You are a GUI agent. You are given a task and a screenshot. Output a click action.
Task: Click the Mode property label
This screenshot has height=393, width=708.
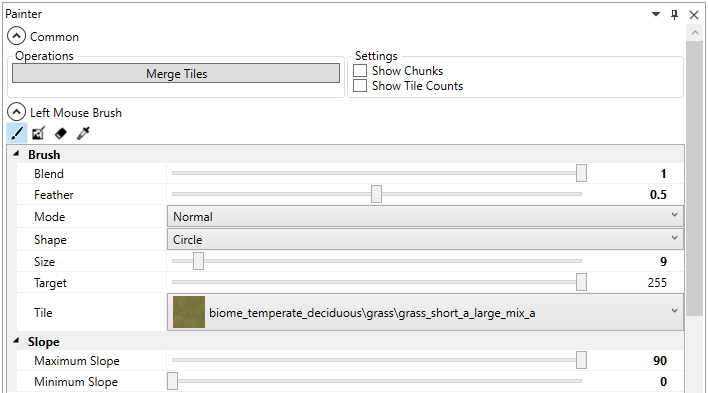[x=50, y=217]
